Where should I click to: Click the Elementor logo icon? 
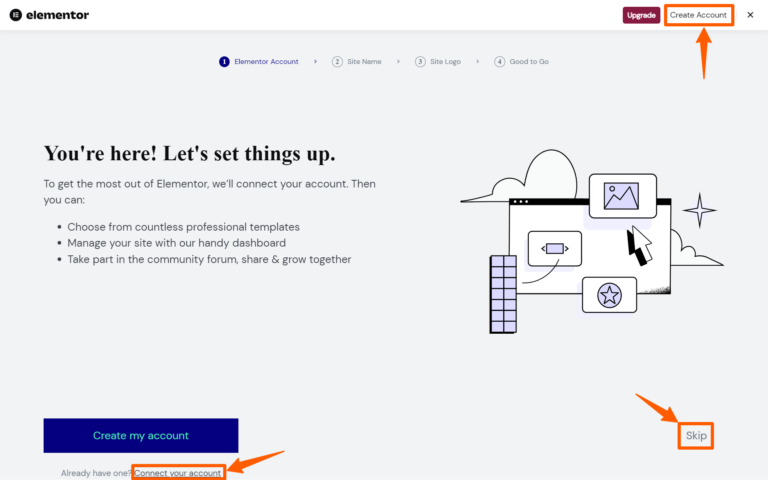(16, 15)
